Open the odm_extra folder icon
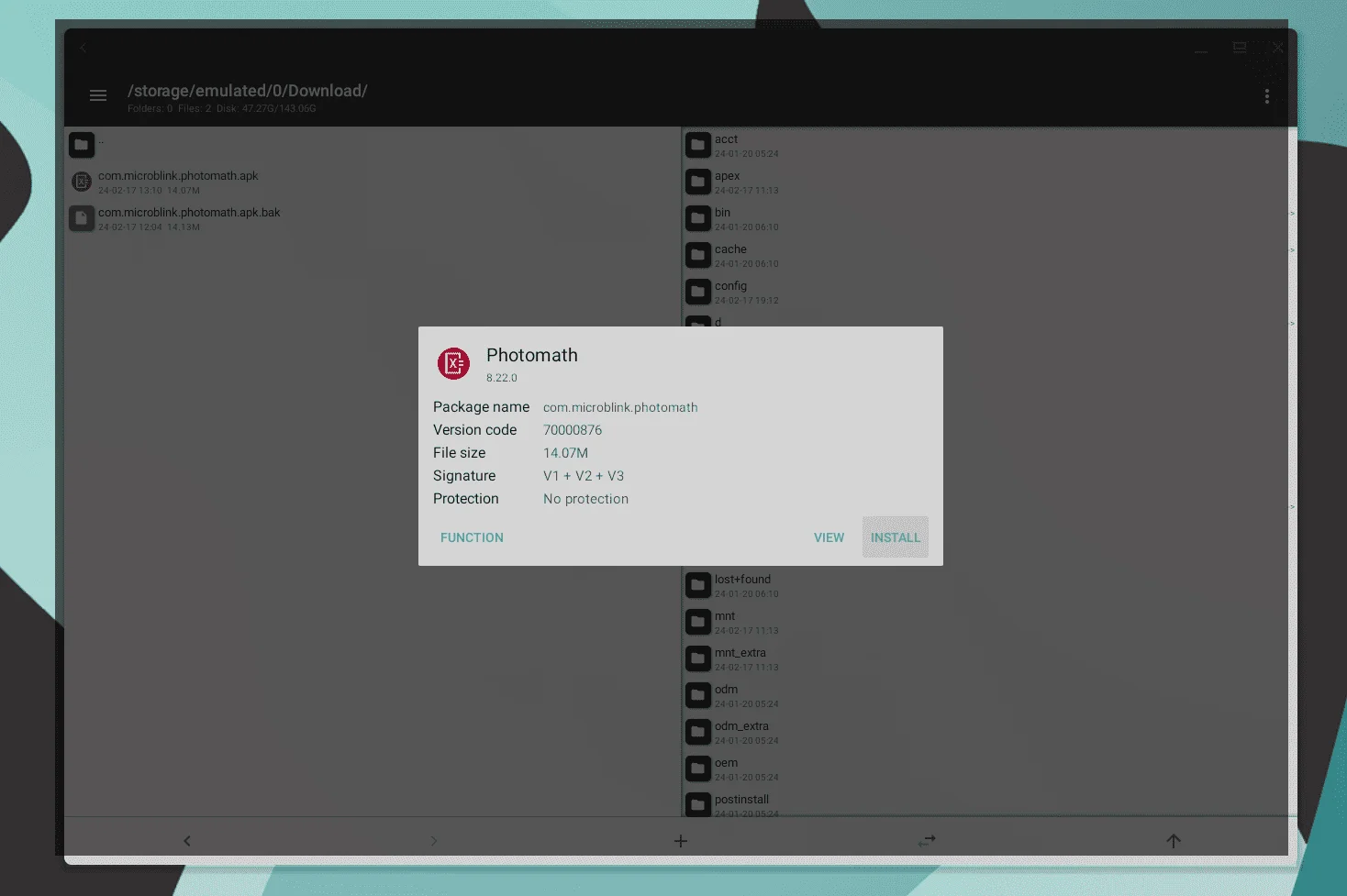The height and width of the screenshot is (896, 1347). [698, 732]
